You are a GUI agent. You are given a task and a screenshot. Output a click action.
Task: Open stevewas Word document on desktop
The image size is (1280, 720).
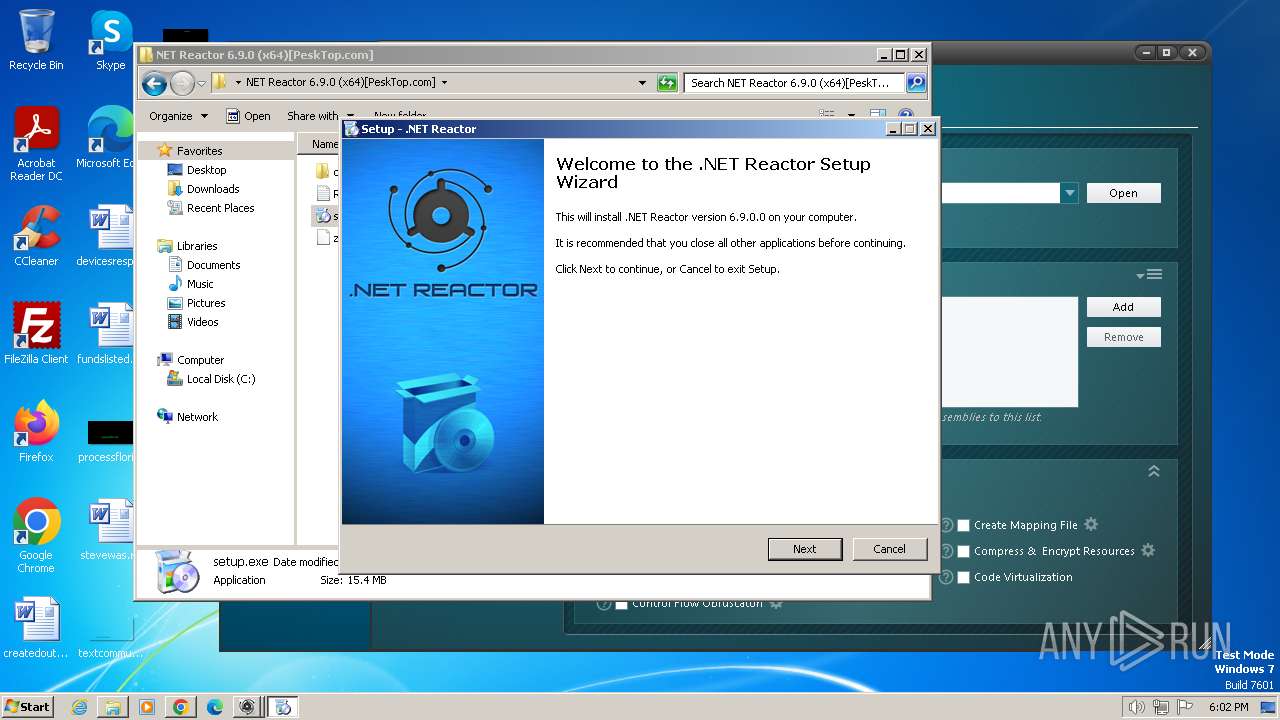coord(108,530)
